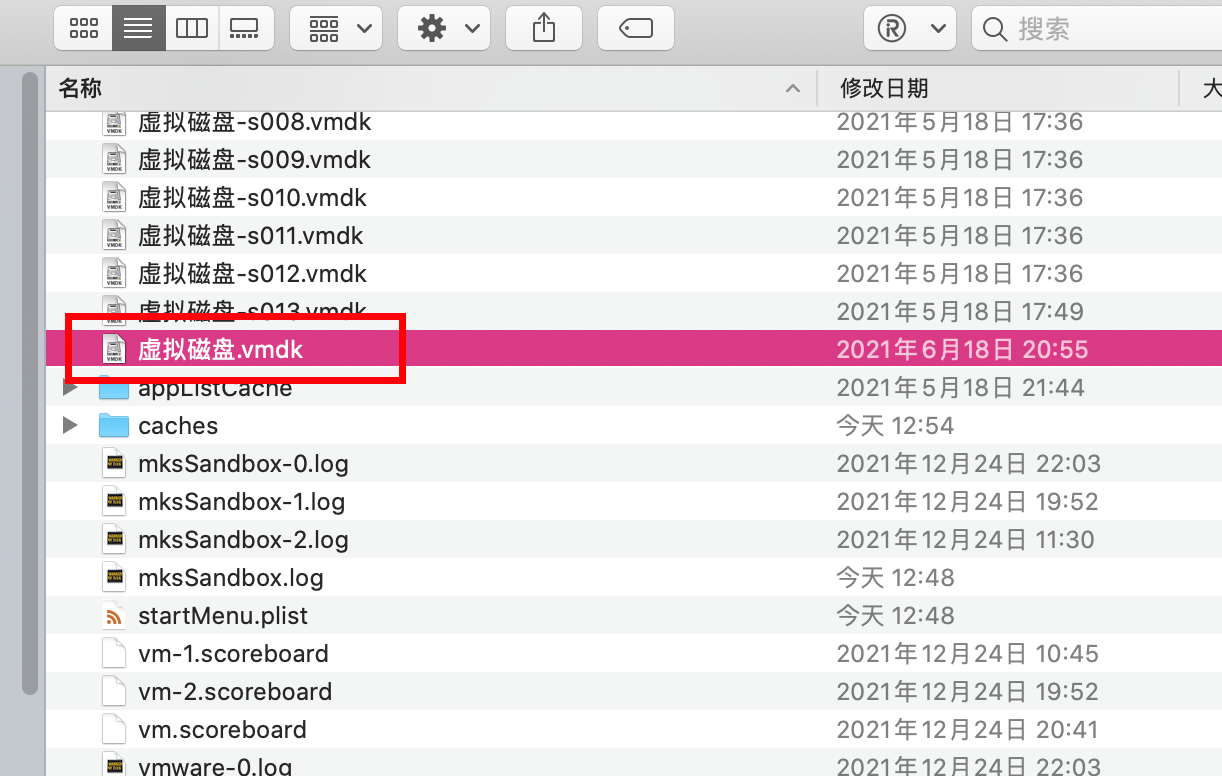Screen dimensions: 1222x776
Task: Open the group-by arrangement dropdown
Action: pos(336,28)
